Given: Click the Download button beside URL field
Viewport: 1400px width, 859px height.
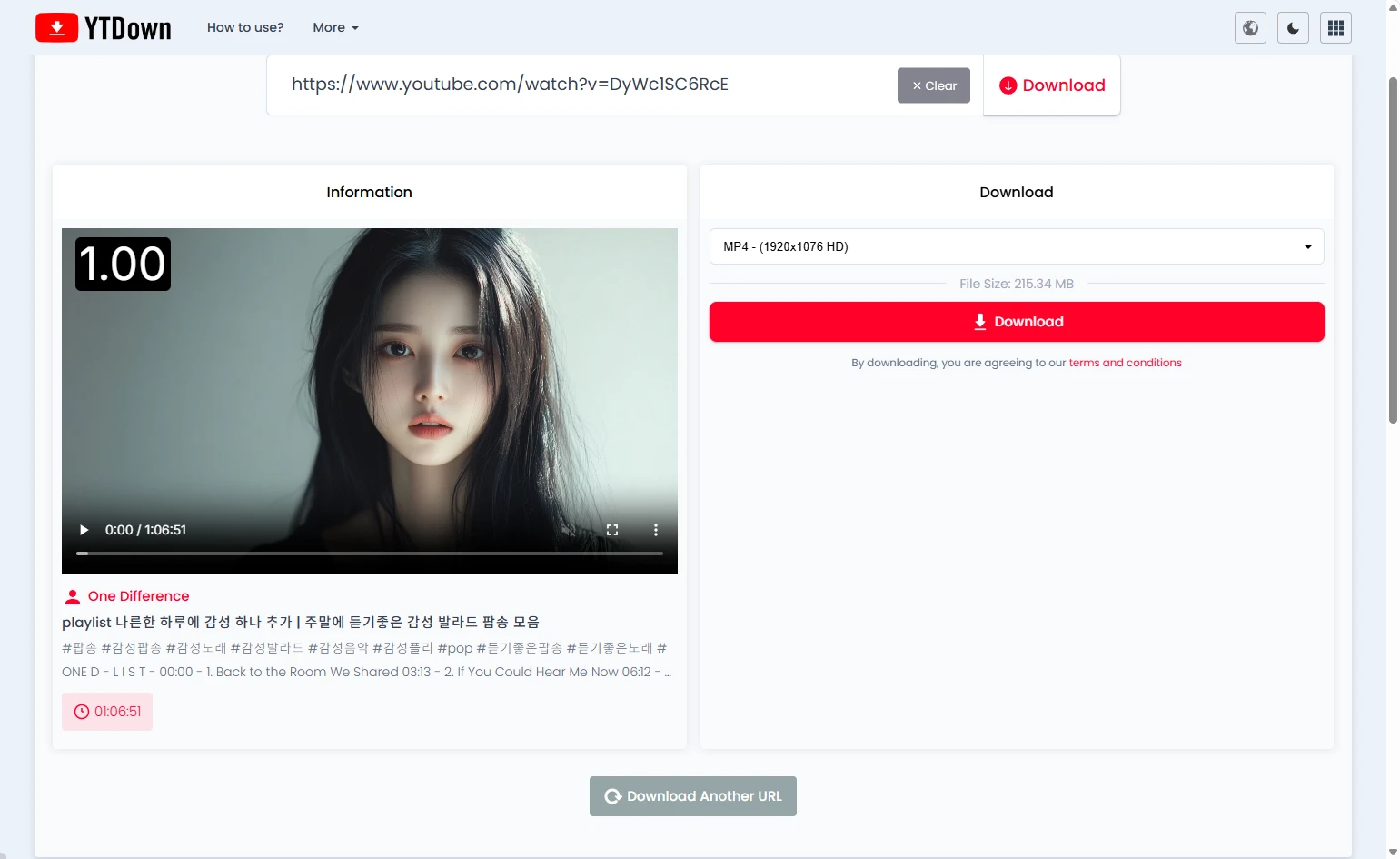Looking at the screenshot, I should [1052, 85].
